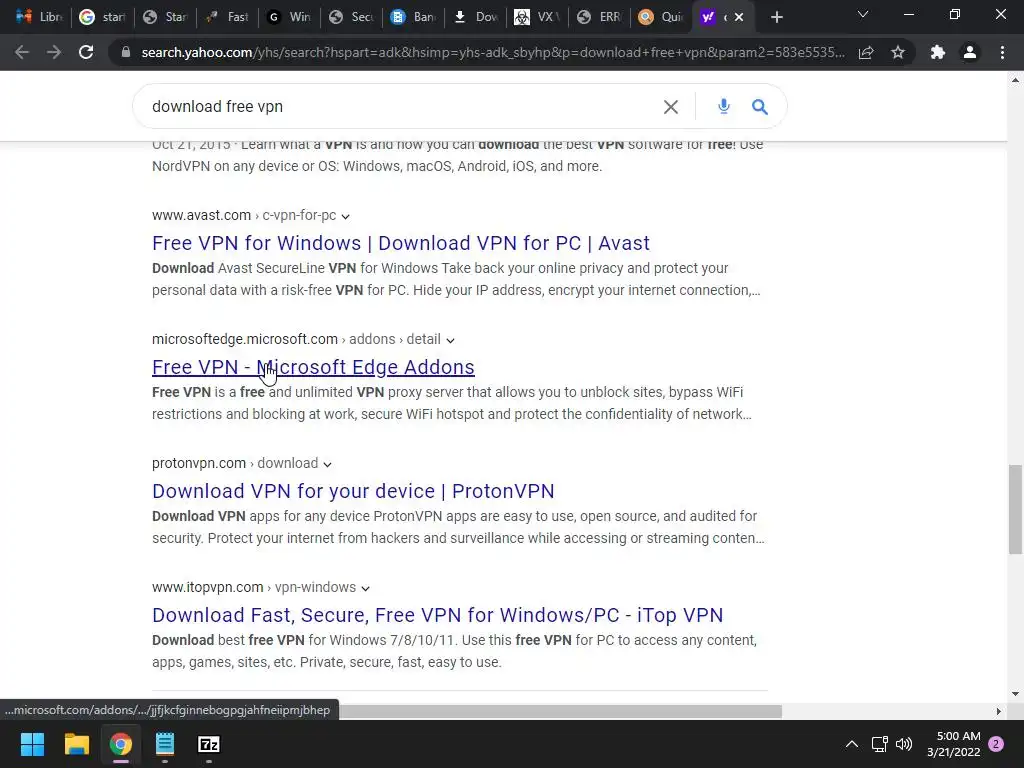
Task: Click scroll down arrow of vertical scrollbar
Action: (x=1015, y=694)
